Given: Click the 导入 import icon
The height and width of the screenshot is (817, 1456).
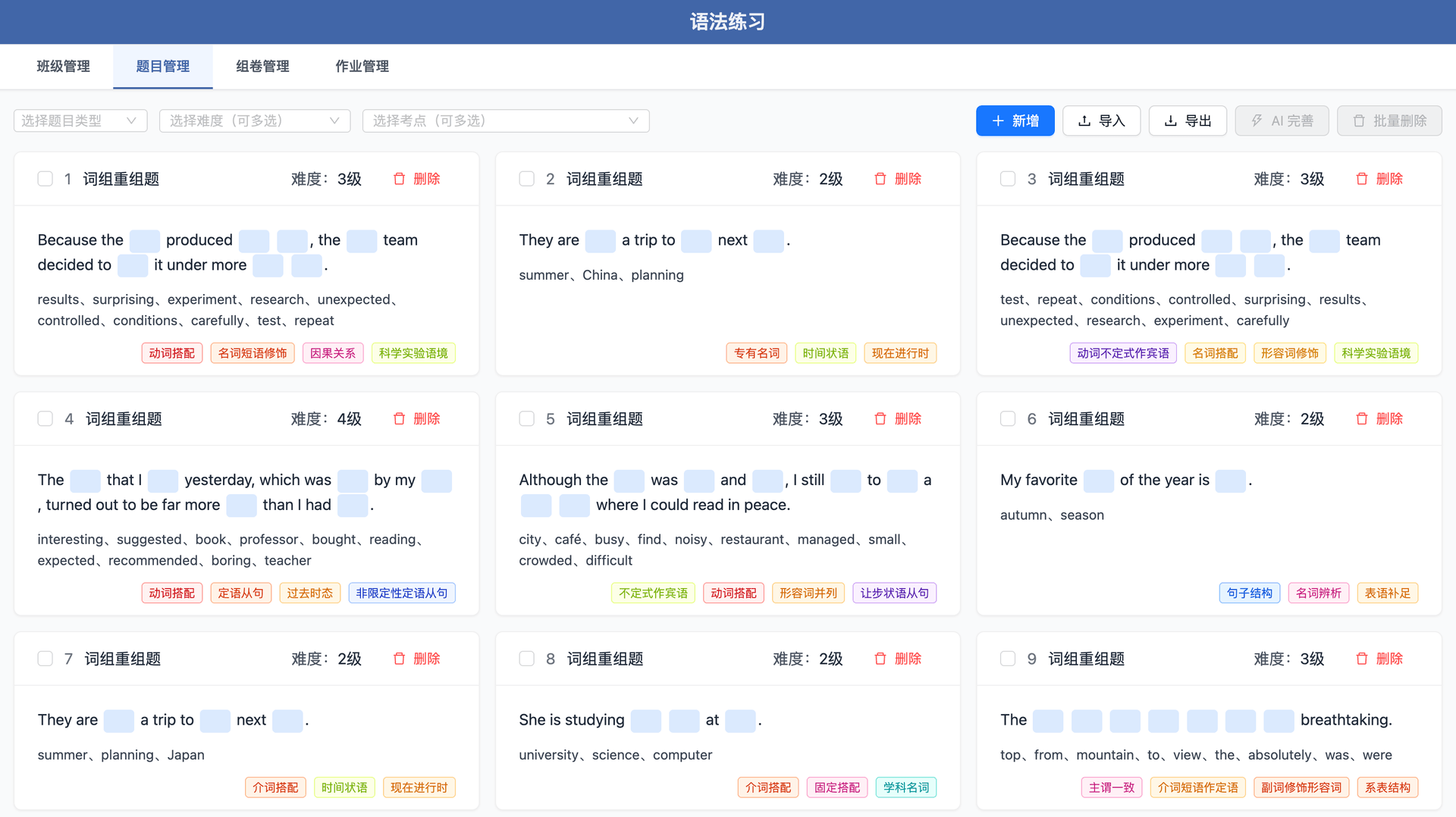Looking at the screenshot, I should (x=1084, y=121).
